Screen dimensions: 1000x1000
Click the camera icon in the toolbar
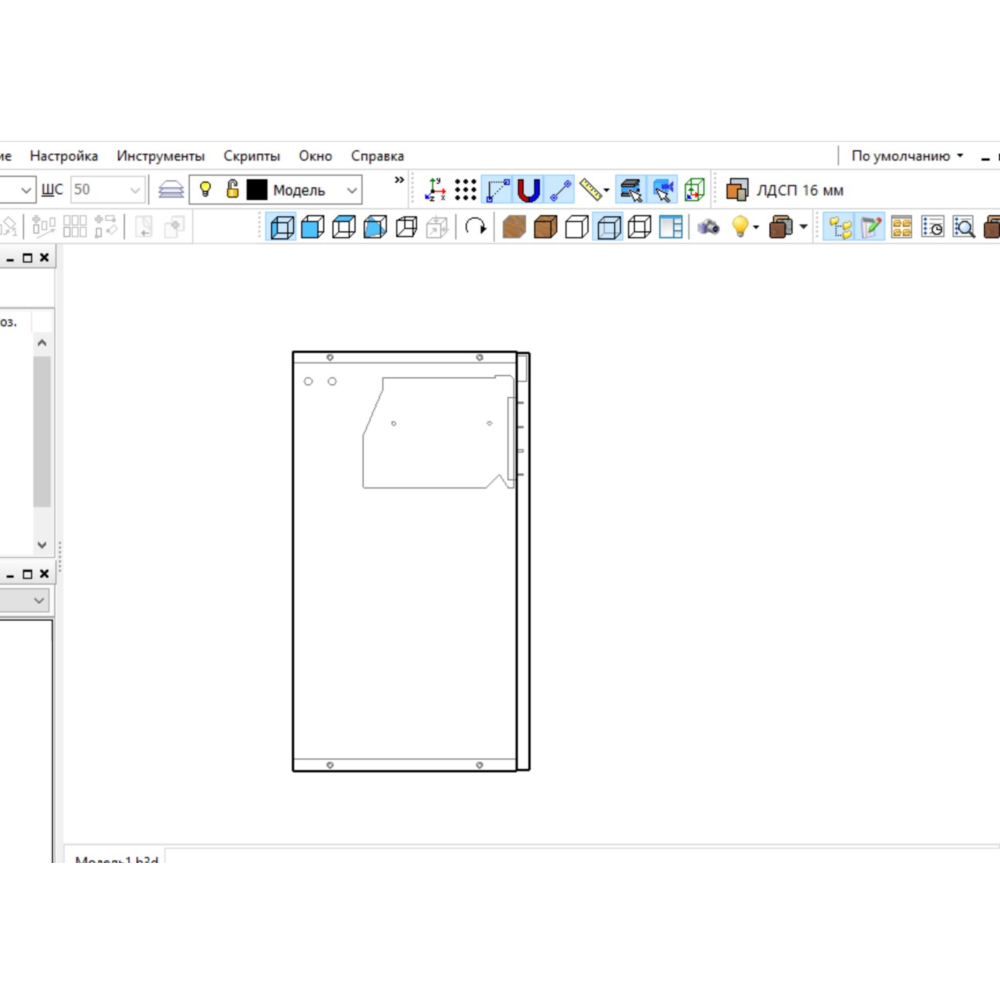pos(708,228)
